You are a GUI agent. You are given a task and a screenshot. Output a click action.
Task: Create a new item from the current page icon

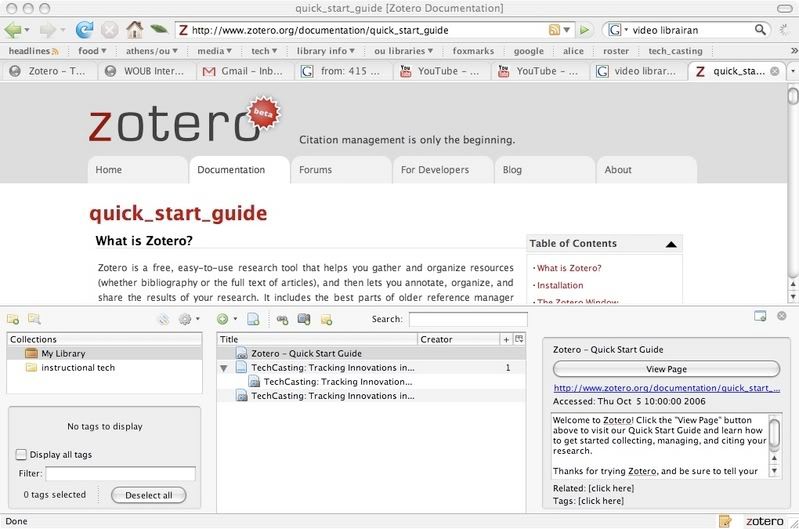click(x=253, y=320)
